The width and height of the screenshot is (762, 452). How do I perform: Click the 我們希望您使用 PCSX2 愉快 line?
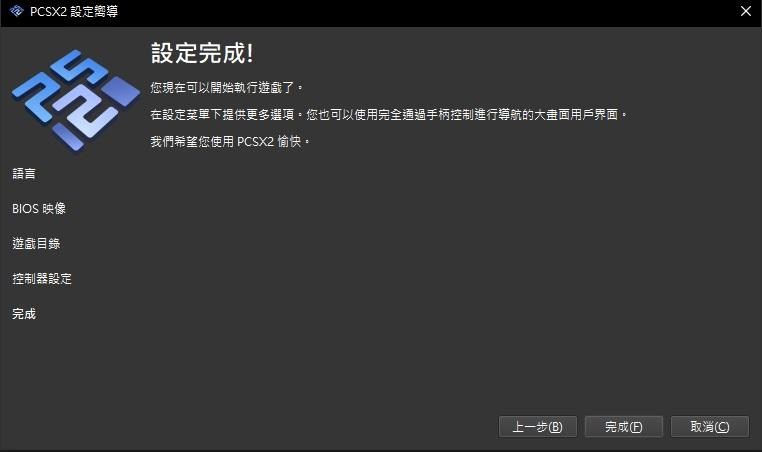tap(230, 141)
